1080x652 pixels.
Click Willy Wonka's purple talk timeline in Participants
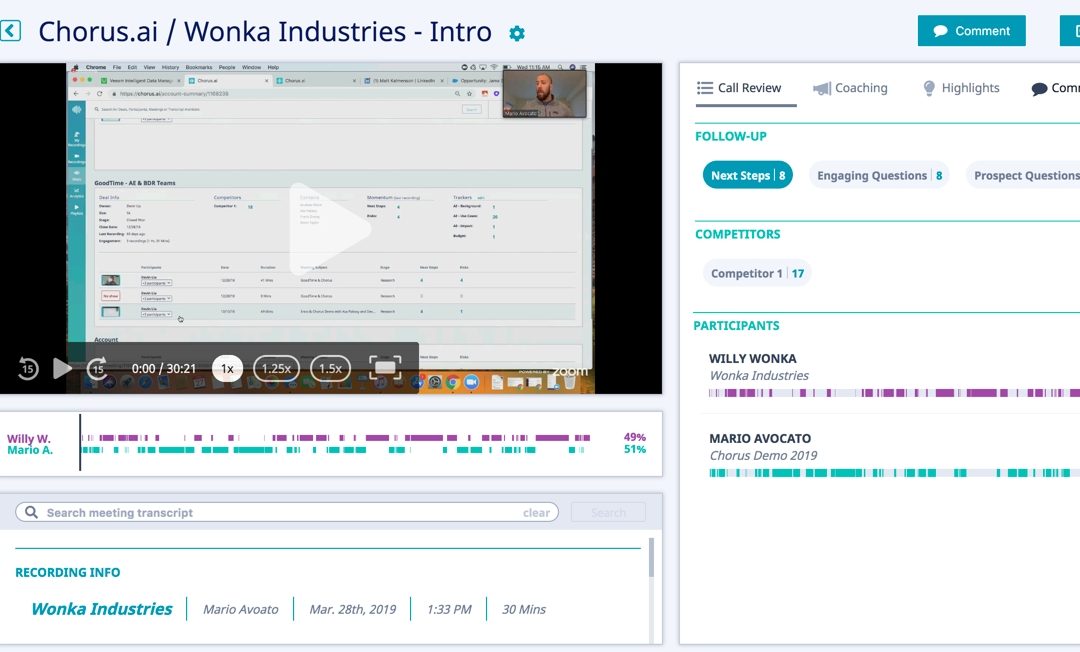(894, 393)
